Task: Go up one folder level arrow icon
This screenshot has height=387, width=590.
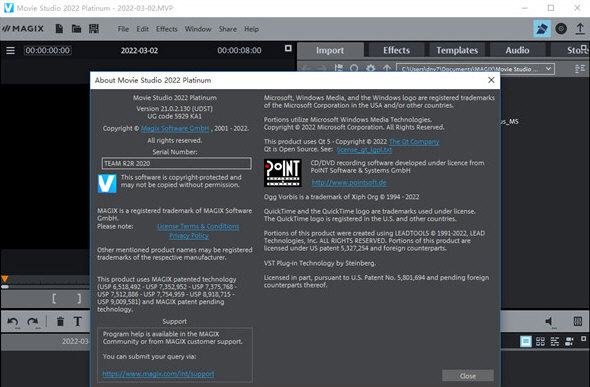Action: (x=387, y=69)
